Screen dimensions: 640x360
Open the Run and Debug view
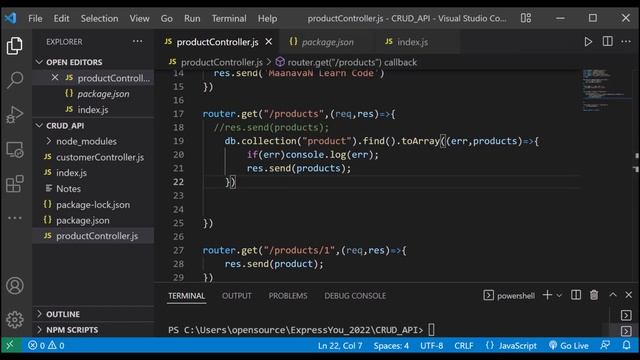coord(15,115)
